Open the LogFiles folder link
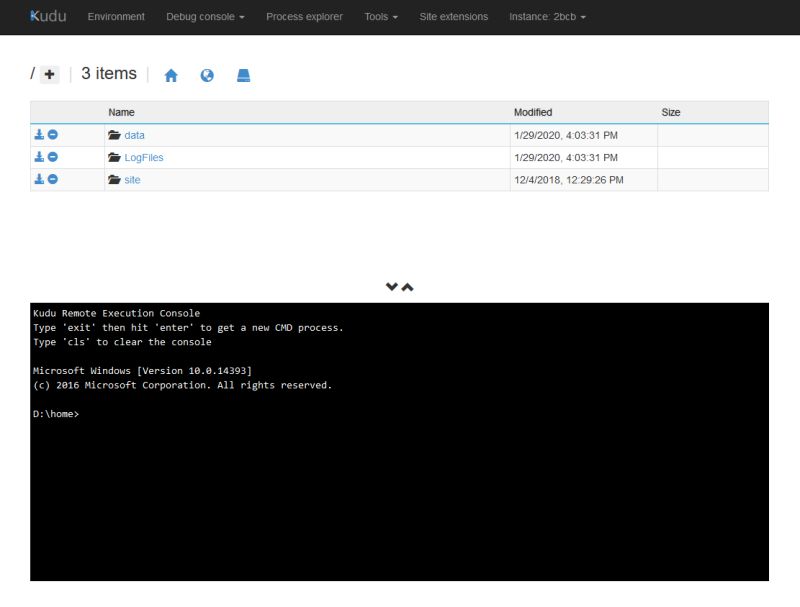The height and width of the screenshot is (607, 800). click(x=144, y=158)
